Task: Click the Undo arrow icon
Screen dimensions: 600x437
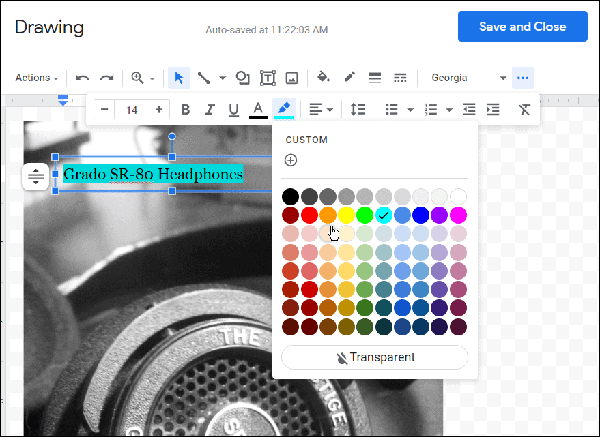Action: pos(82,78)
